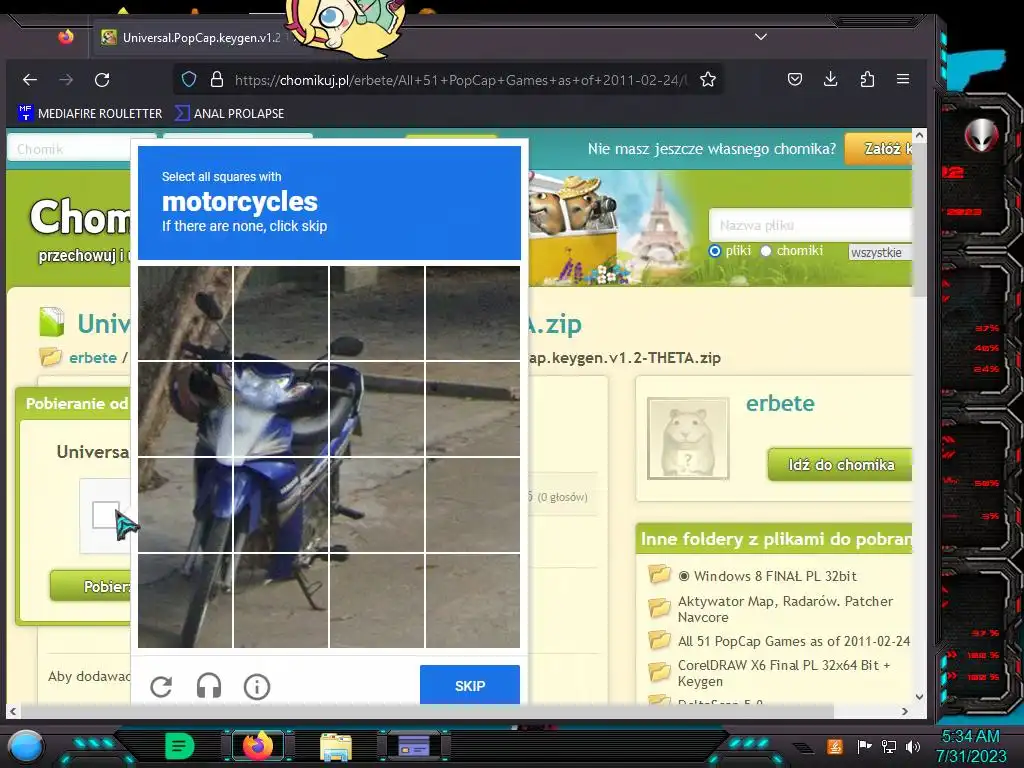The height and width of the screenshot is (768, 1024).
Task: Click the horizontal page scrollbar thumb
Action: coord(428,711)
